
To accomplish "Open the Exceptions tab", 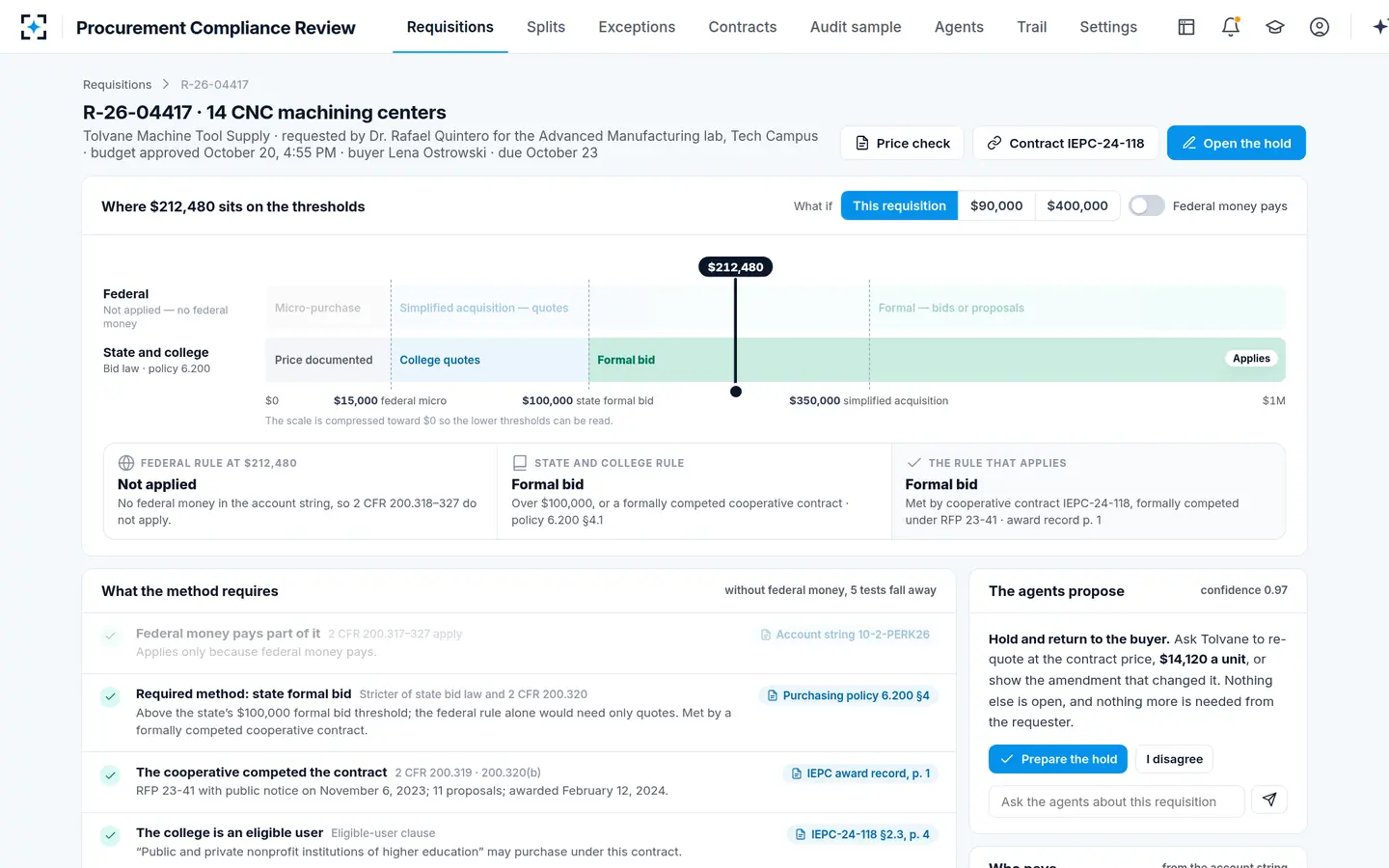I will click(637, 27).
